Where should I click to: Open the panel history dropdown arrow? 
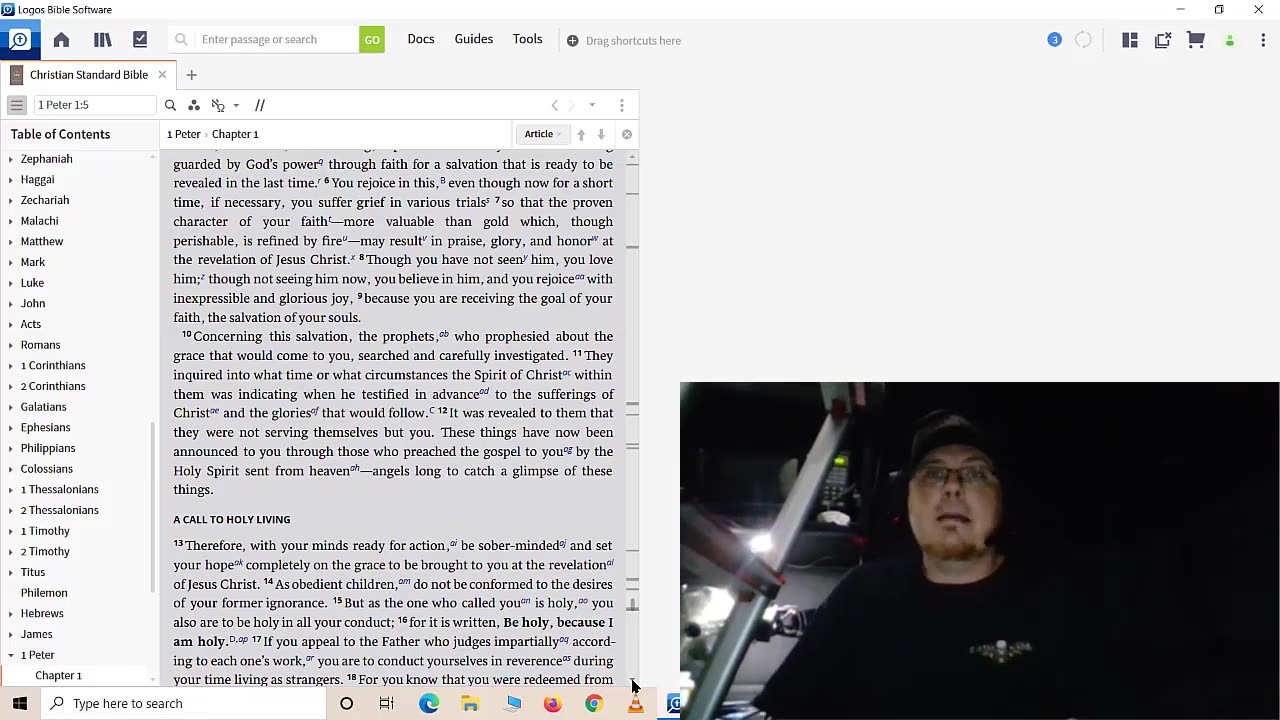coord(592,105)
